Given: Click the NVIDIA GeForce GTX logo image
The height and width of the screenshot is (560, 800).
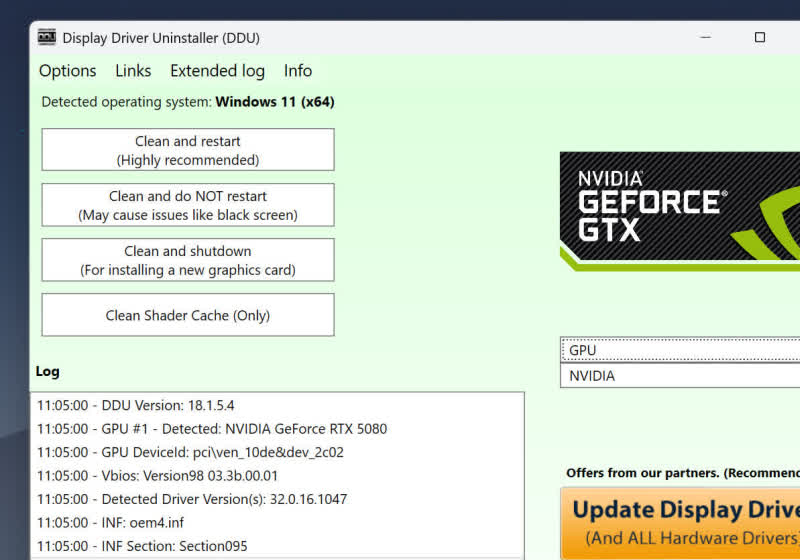Looking at the screenshot, I should [x=680, y=211].
